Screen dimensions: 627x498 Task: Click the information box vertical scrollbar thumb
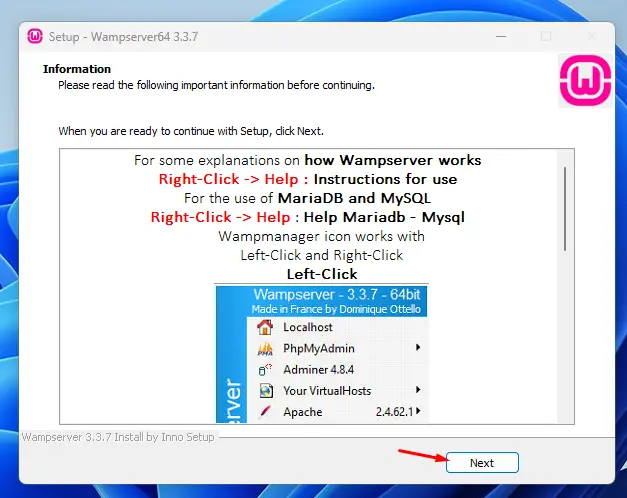pyautogui.click(x=565, y=209)
